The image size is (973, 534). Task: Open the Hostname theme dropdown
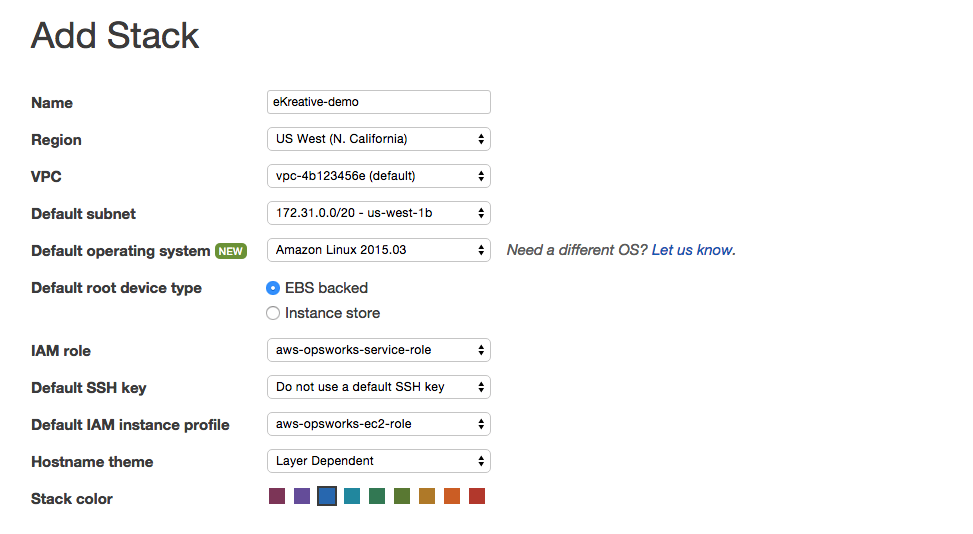click(378, 461)
